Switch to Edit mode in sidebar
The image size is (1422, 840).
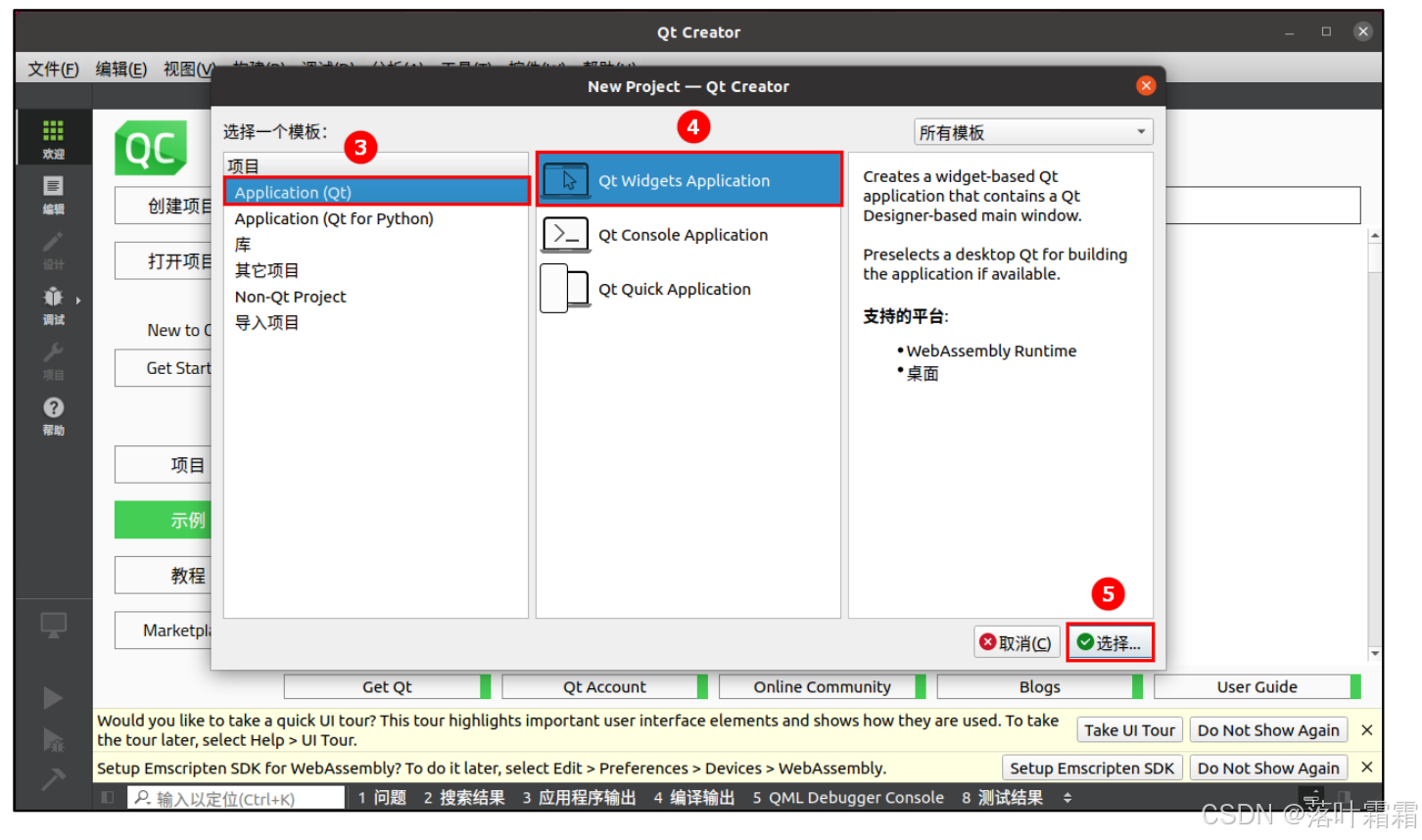pos(53,194)
